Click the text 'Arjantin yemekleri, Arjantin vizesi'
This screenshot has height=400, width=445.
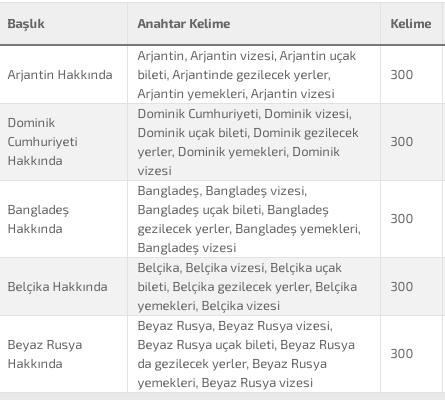tap(236, 94)
